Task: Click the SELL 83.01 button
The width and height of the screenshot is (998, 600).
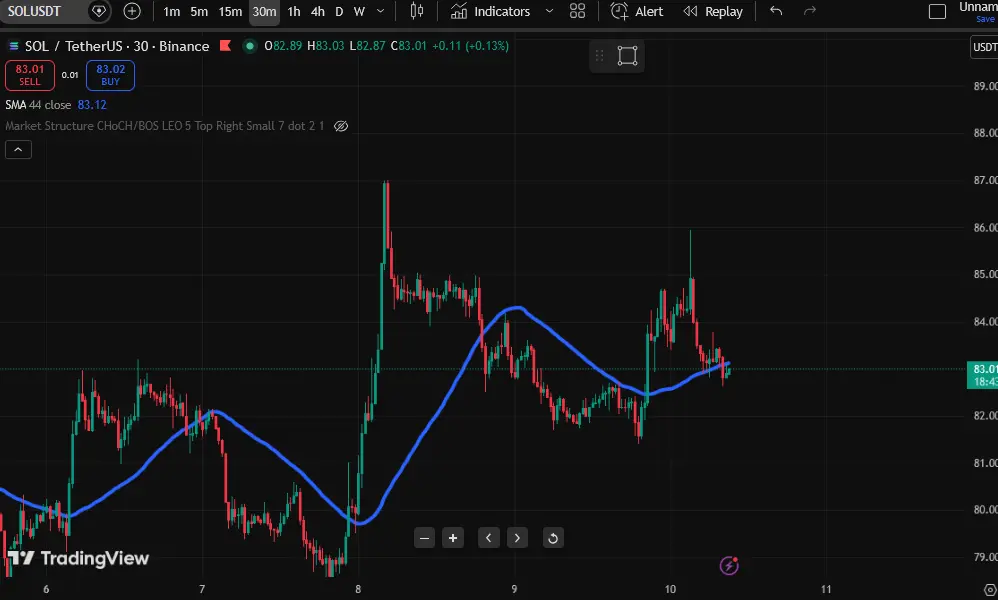Action: [30, 75]
